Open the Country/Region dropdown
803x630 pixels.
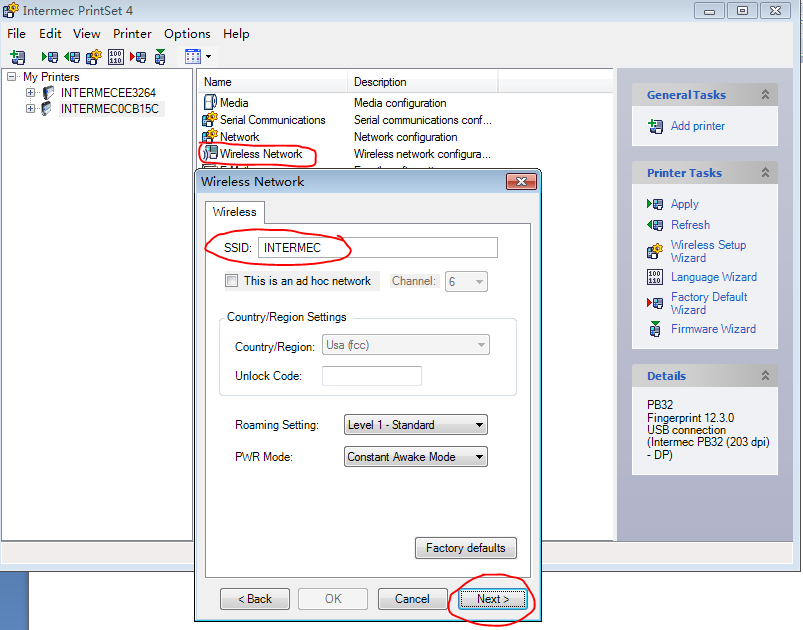coord(406,345)
